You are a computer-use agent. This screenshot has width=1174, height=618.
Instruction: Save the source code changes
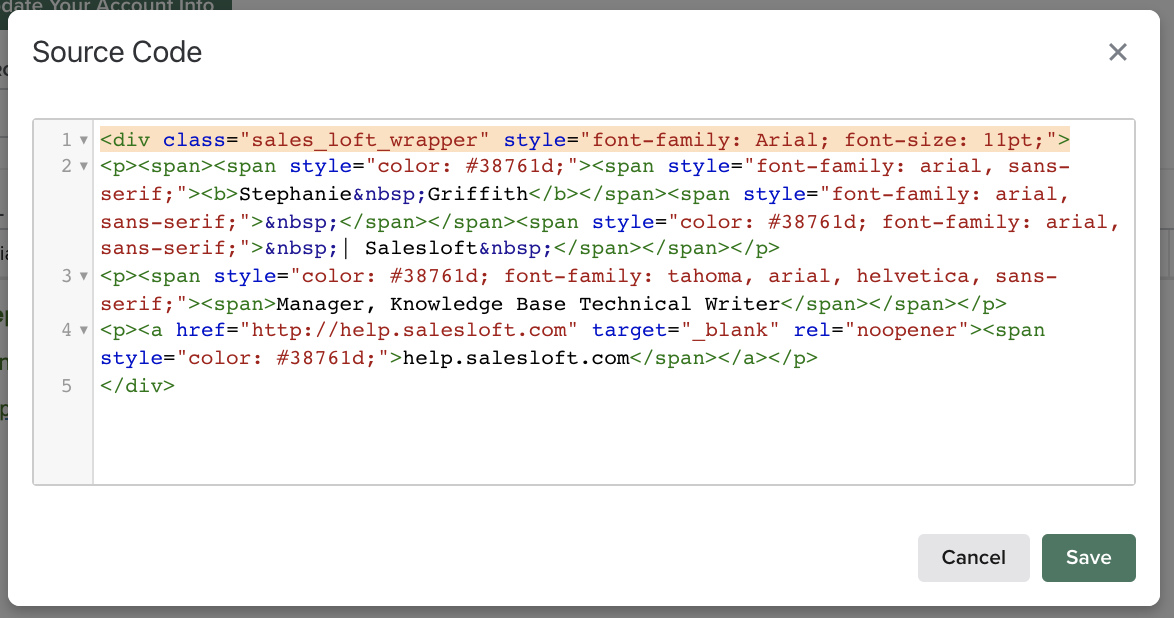click(1088, 558)
